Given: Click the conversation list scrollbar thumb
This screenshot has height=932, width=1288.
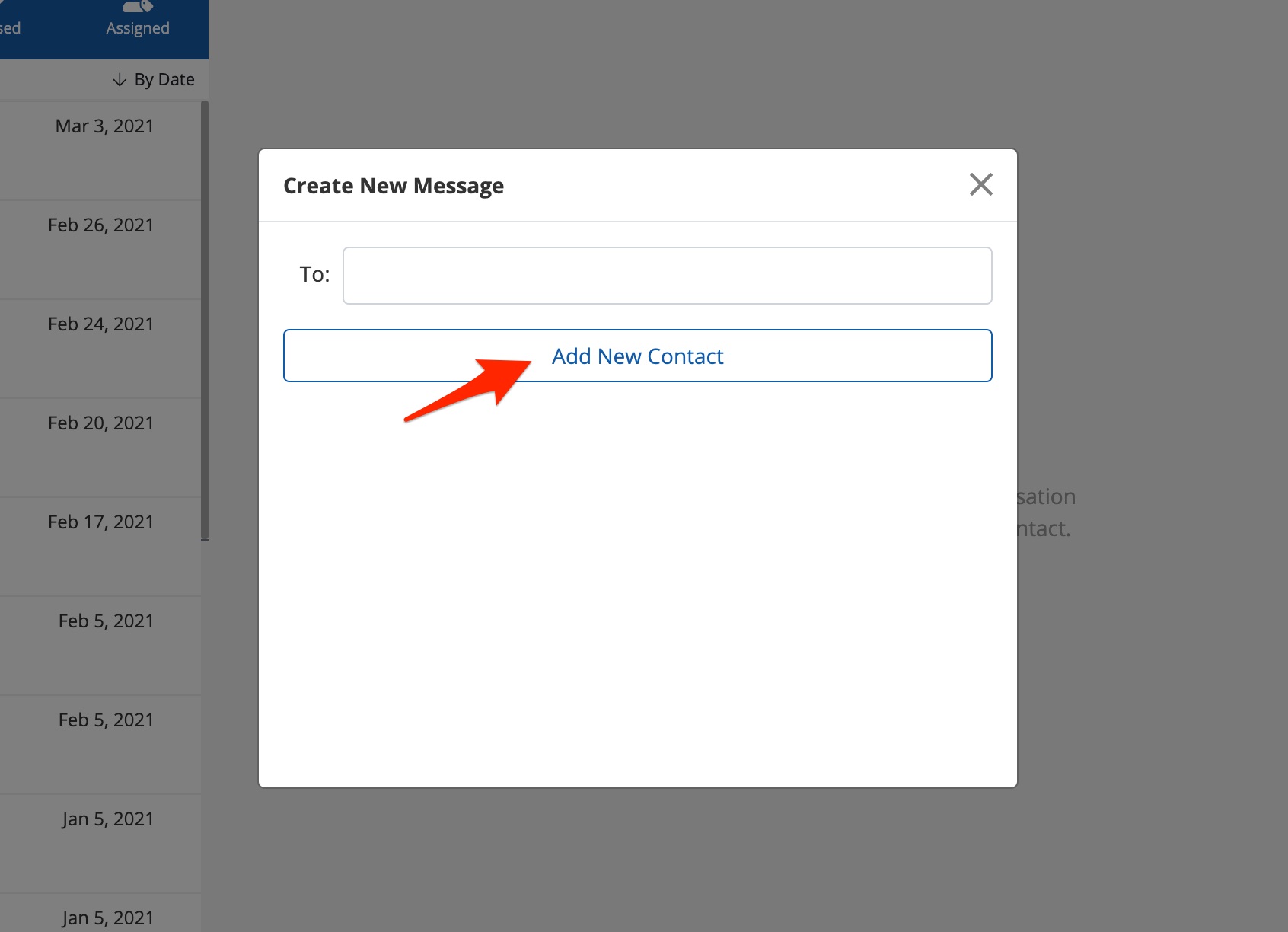Looking at the screenshot, I should [204, 320].
